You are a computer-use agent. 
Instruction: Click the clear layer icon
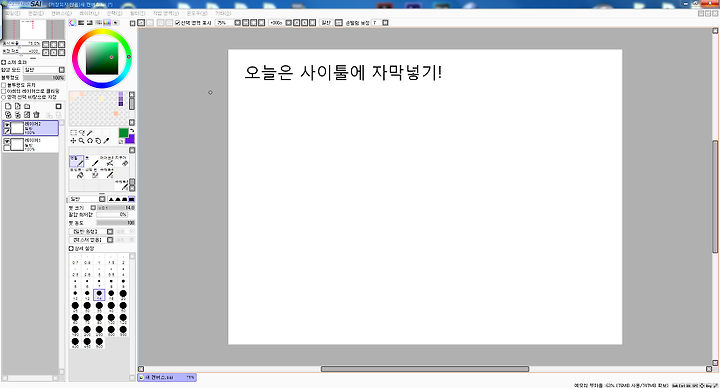coord(27,115)
